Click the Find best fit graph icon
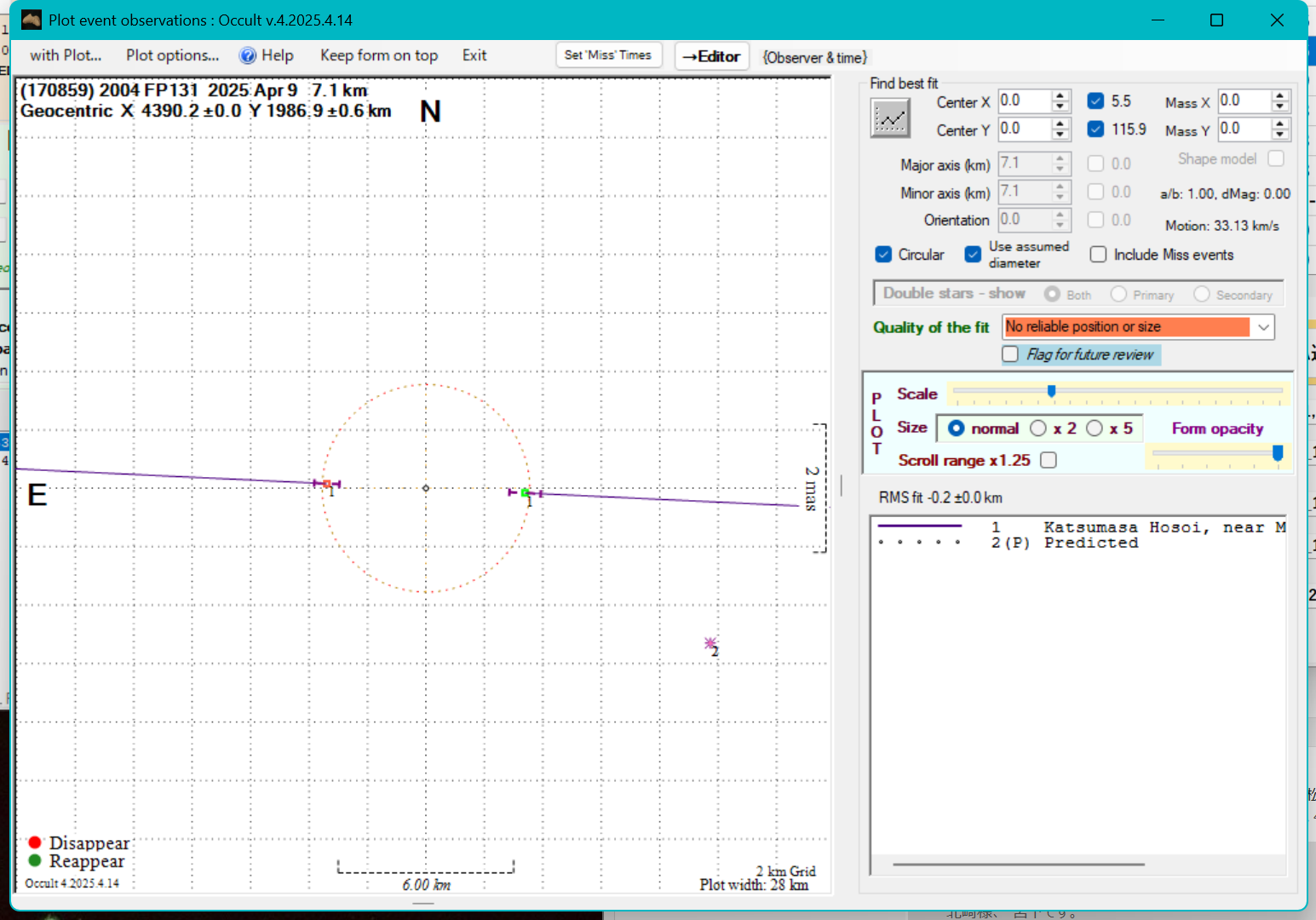 point(890,118)
